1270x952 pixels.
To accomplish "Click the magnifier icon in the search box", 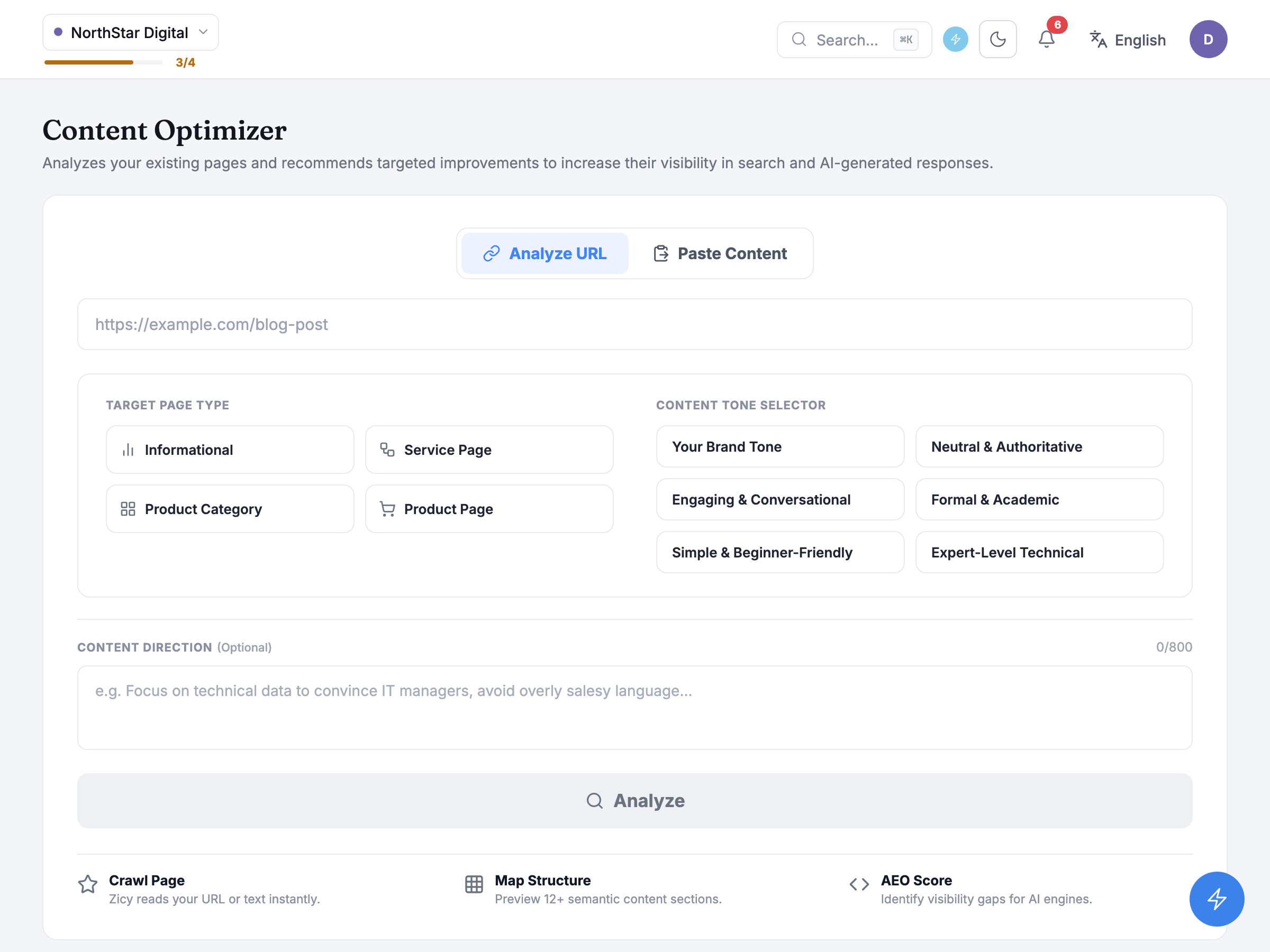I will [x=799, y=40].
